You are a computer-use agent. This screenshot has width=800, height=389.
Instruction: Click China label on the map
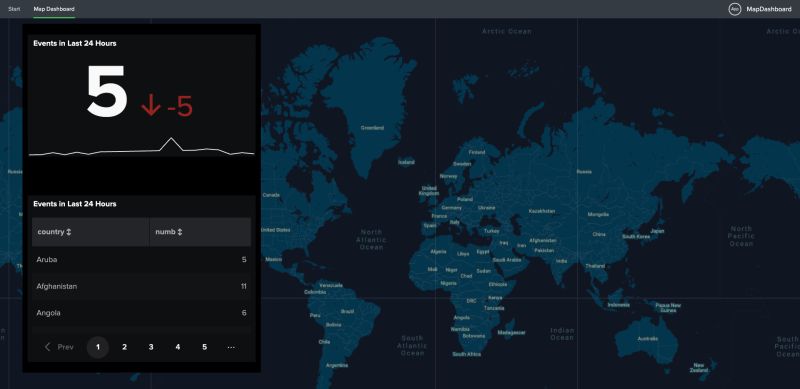599,234
